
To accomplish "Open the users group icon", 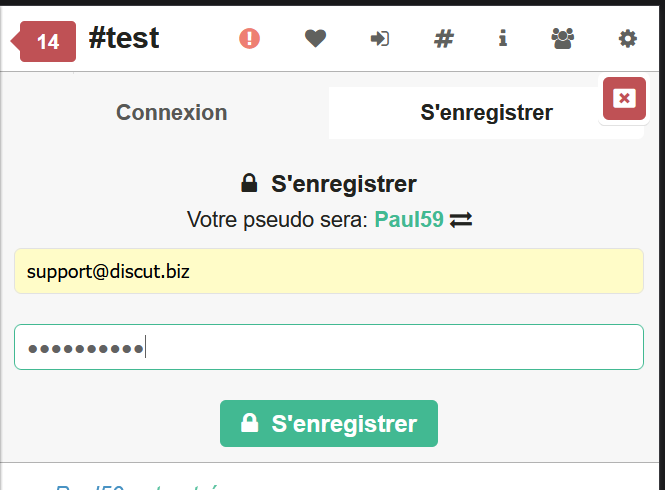I will (x=563, y=39).
